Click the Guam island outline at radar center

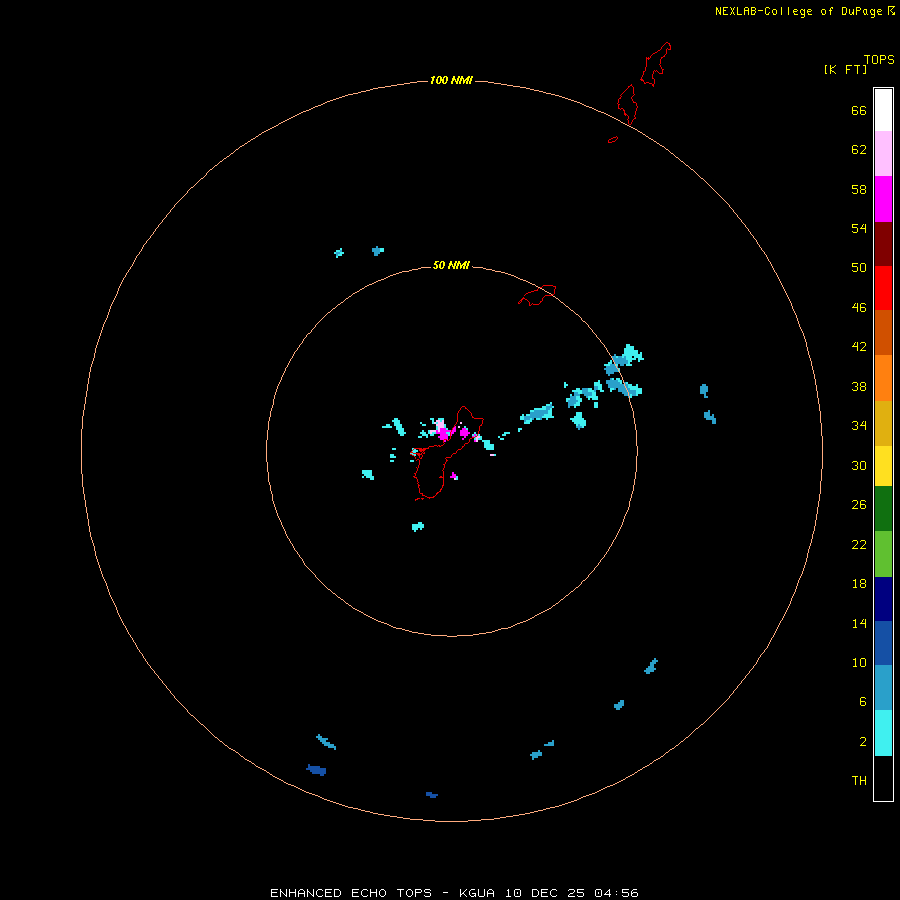pos(448,453)
